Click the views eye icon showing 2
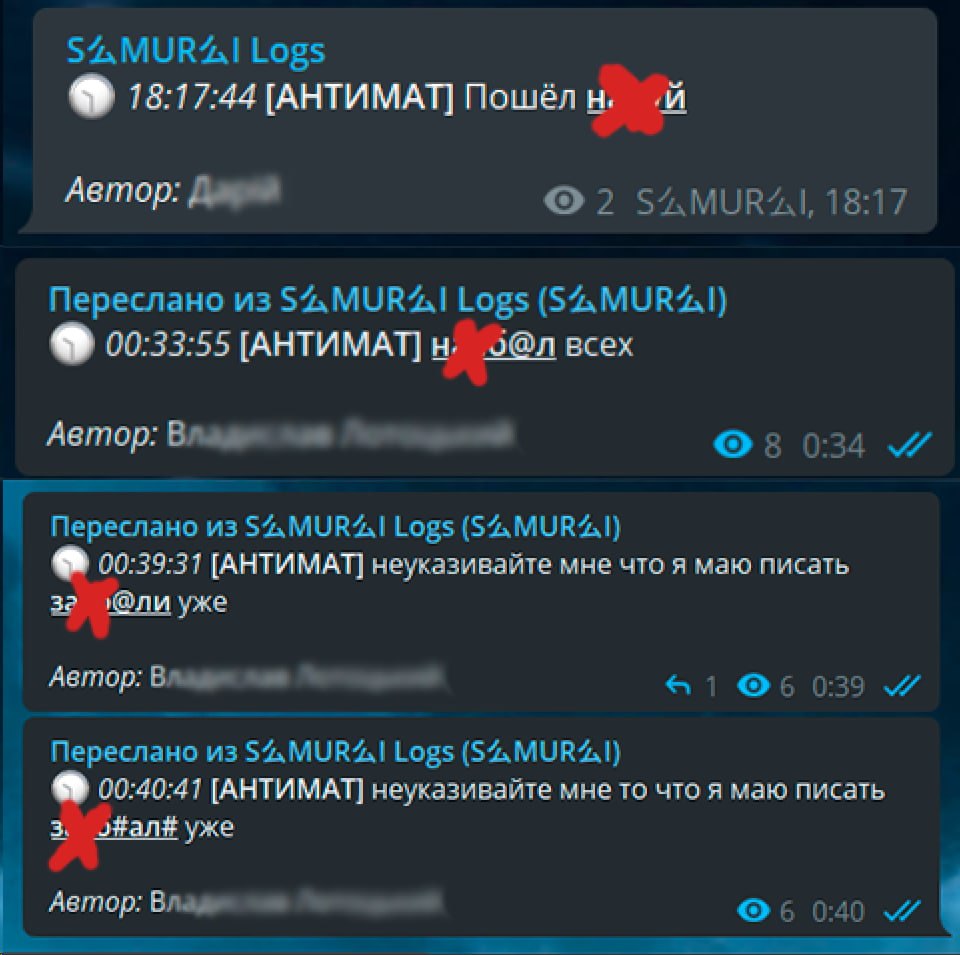The image size is (960, 955). click(x=564, y=201)
